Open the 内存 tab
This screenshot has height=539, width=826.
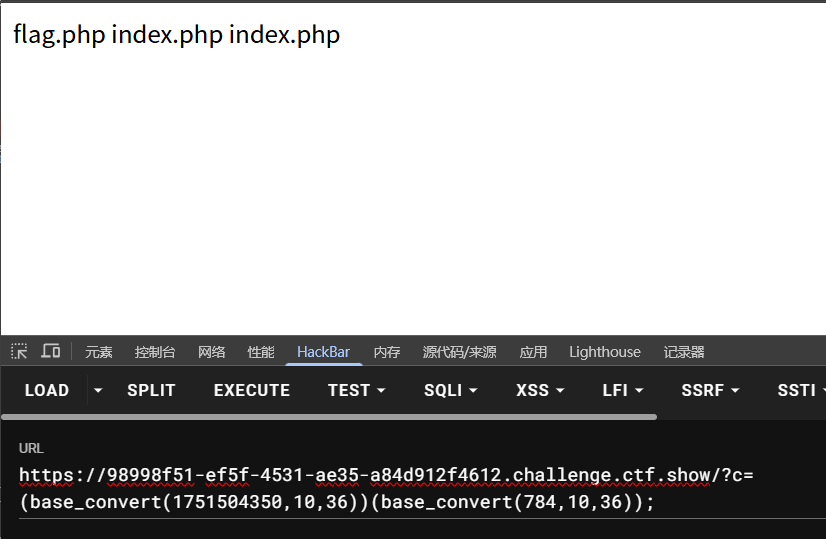tap(387, 352)
